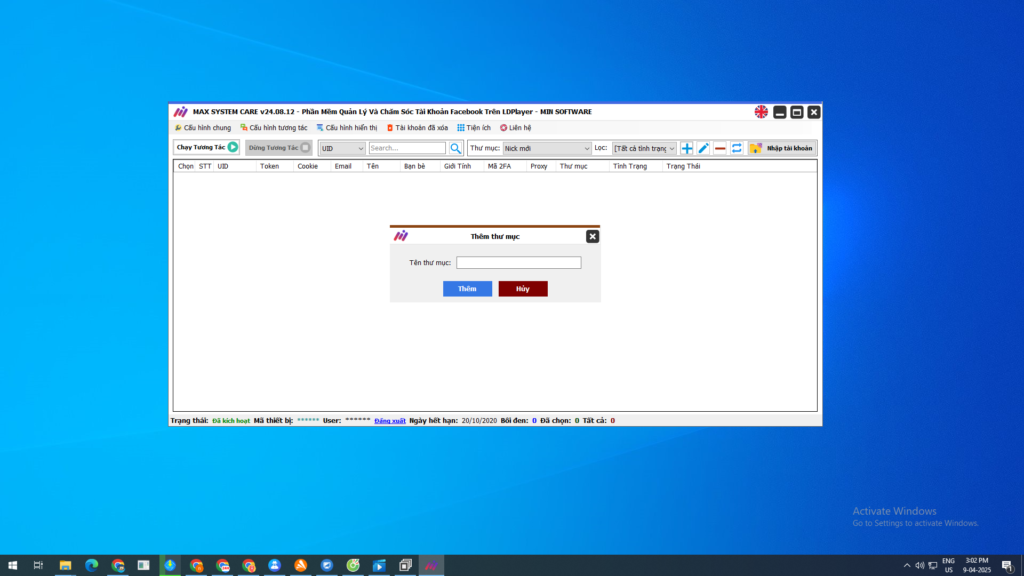This screenshot has width=1024, height=576.
Task: Start the Chạy Tương Tác button
Action: tap(207, 148)
